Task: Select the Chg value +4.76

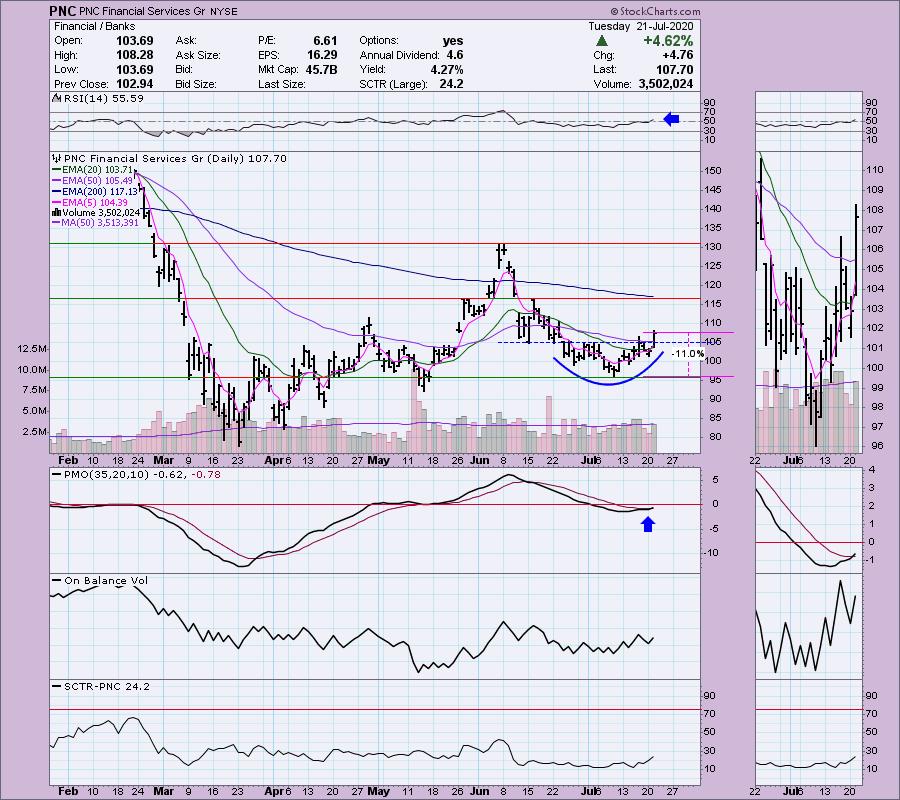Action: [676, 55]
